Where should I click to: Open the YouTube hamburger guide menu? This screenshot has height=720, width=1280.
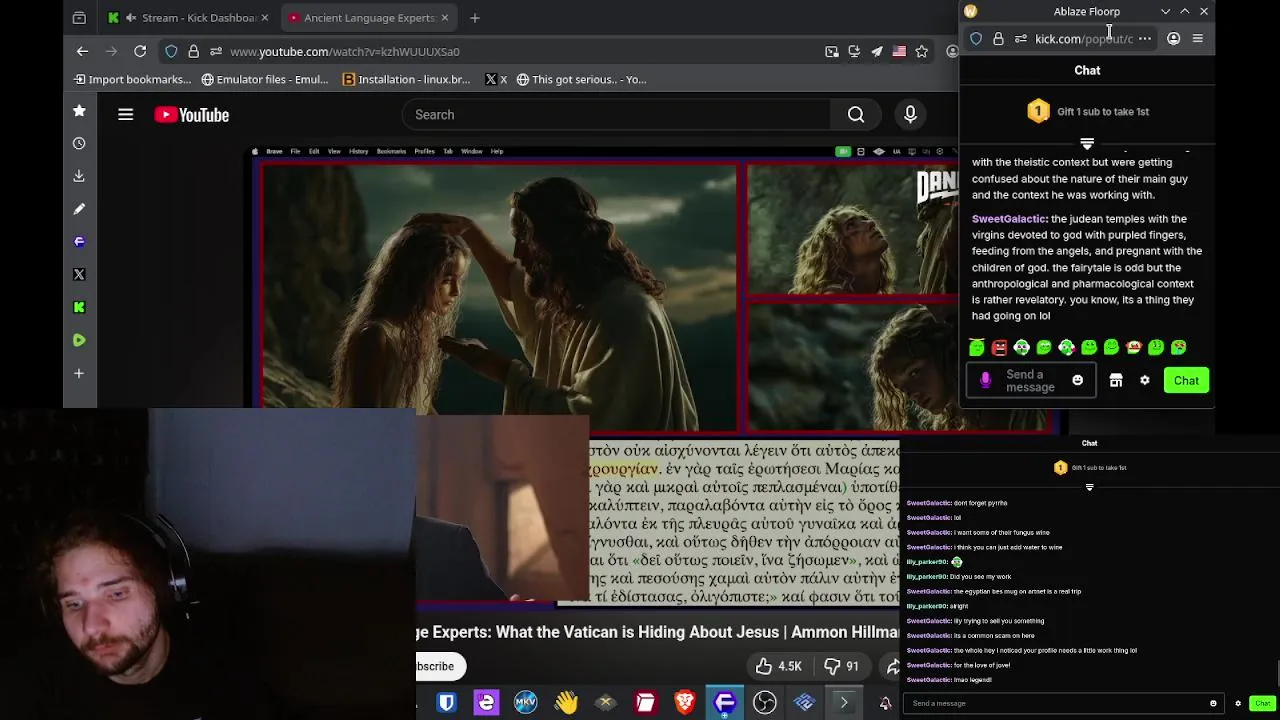click(126, 115)
